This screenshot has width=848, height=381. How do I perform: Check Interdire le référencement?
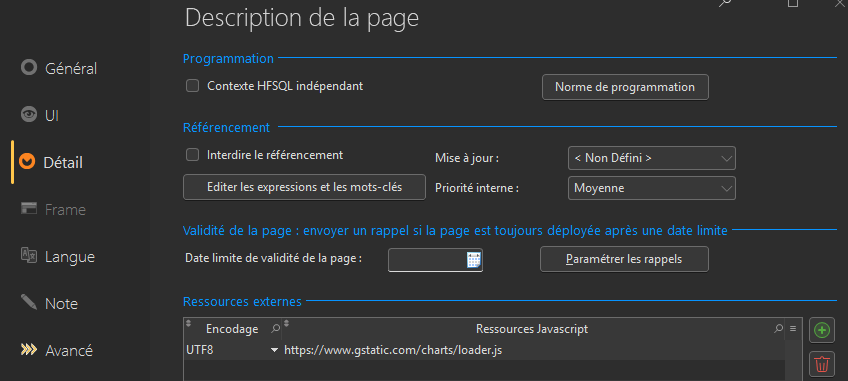click(x=193, y=155)
